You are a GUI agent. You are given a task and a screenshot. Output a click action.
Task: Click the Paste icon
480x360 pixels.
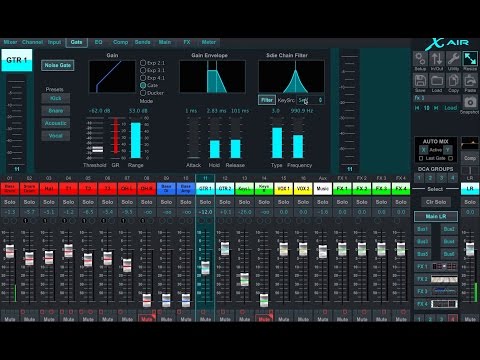coord(470,81)
